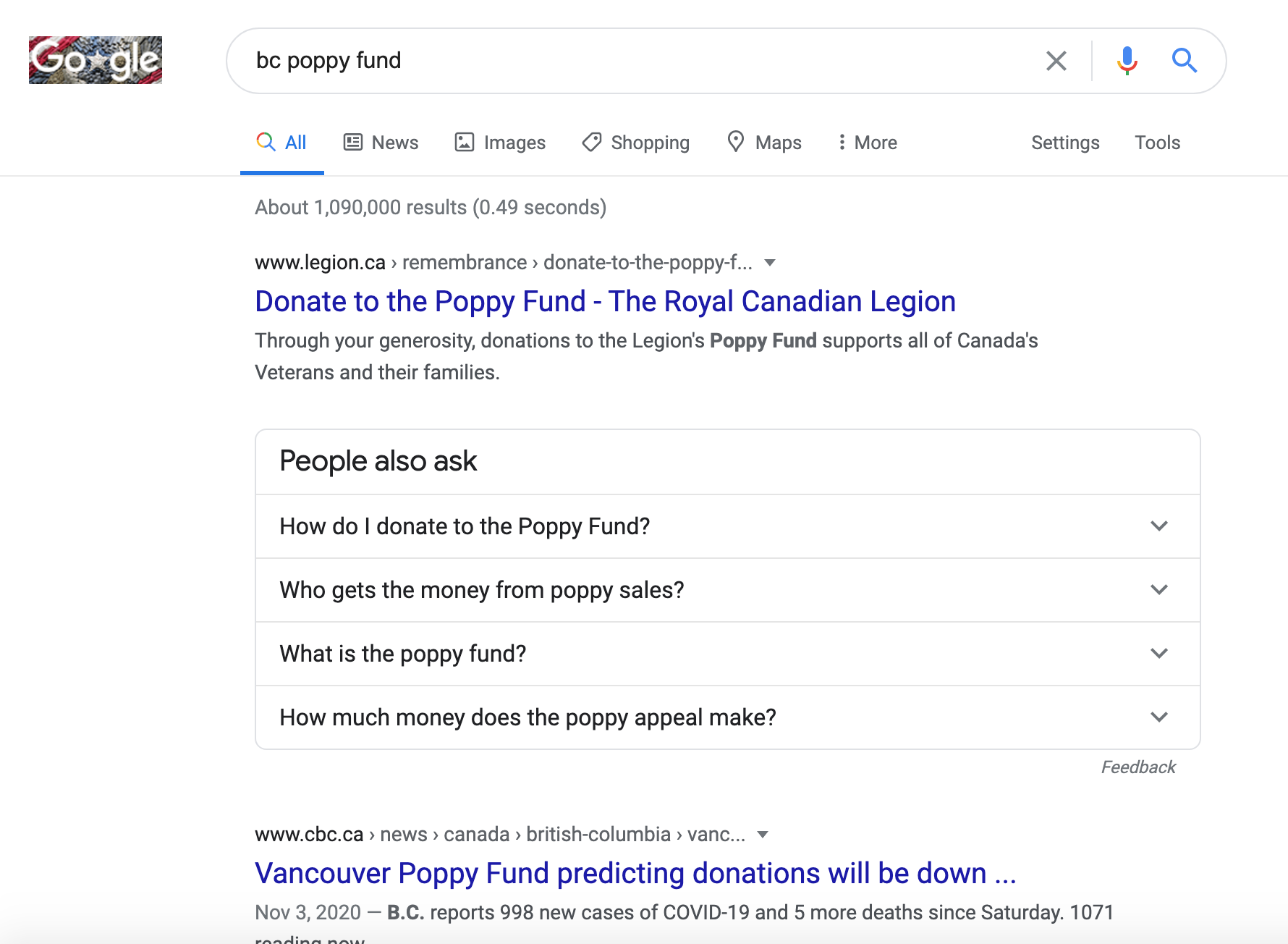1288x944 pixels.
Task: Clear the search box with X icon
Action: pyautogui.click(x=1056, y=61)
